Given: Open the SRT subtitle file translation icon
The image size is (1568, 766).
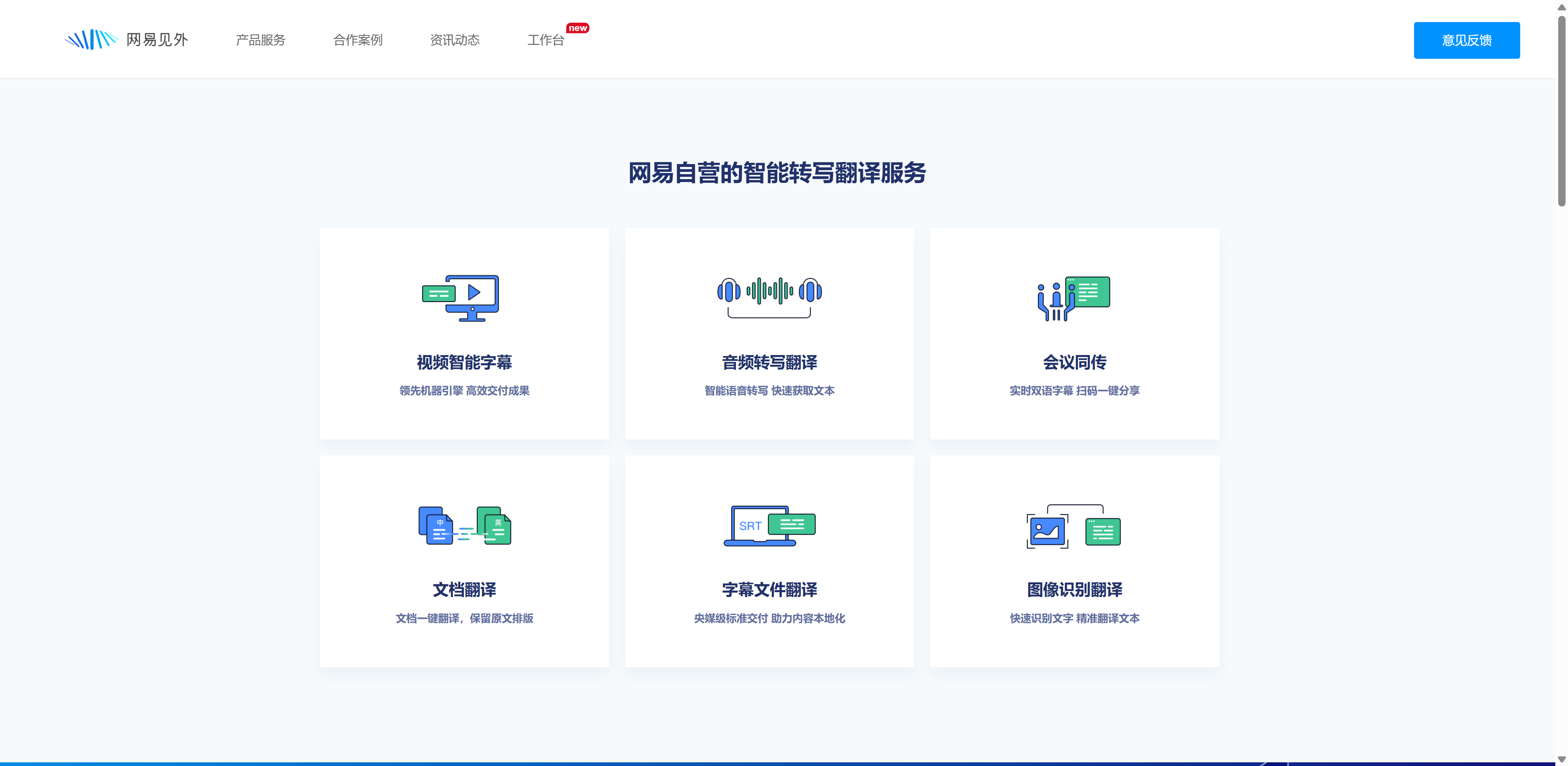Looking at the screenshot, I should pyautogui.click(x=769, y=526).
